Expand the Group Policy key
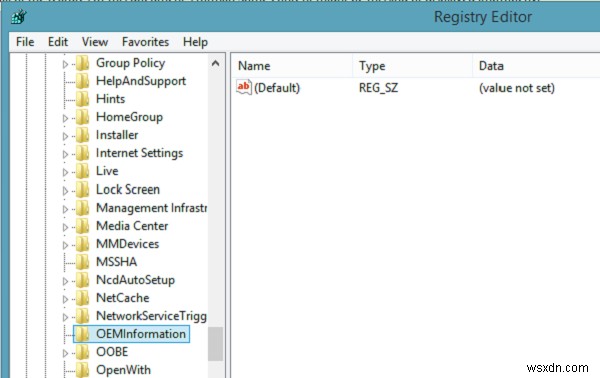 click(65, 64)
